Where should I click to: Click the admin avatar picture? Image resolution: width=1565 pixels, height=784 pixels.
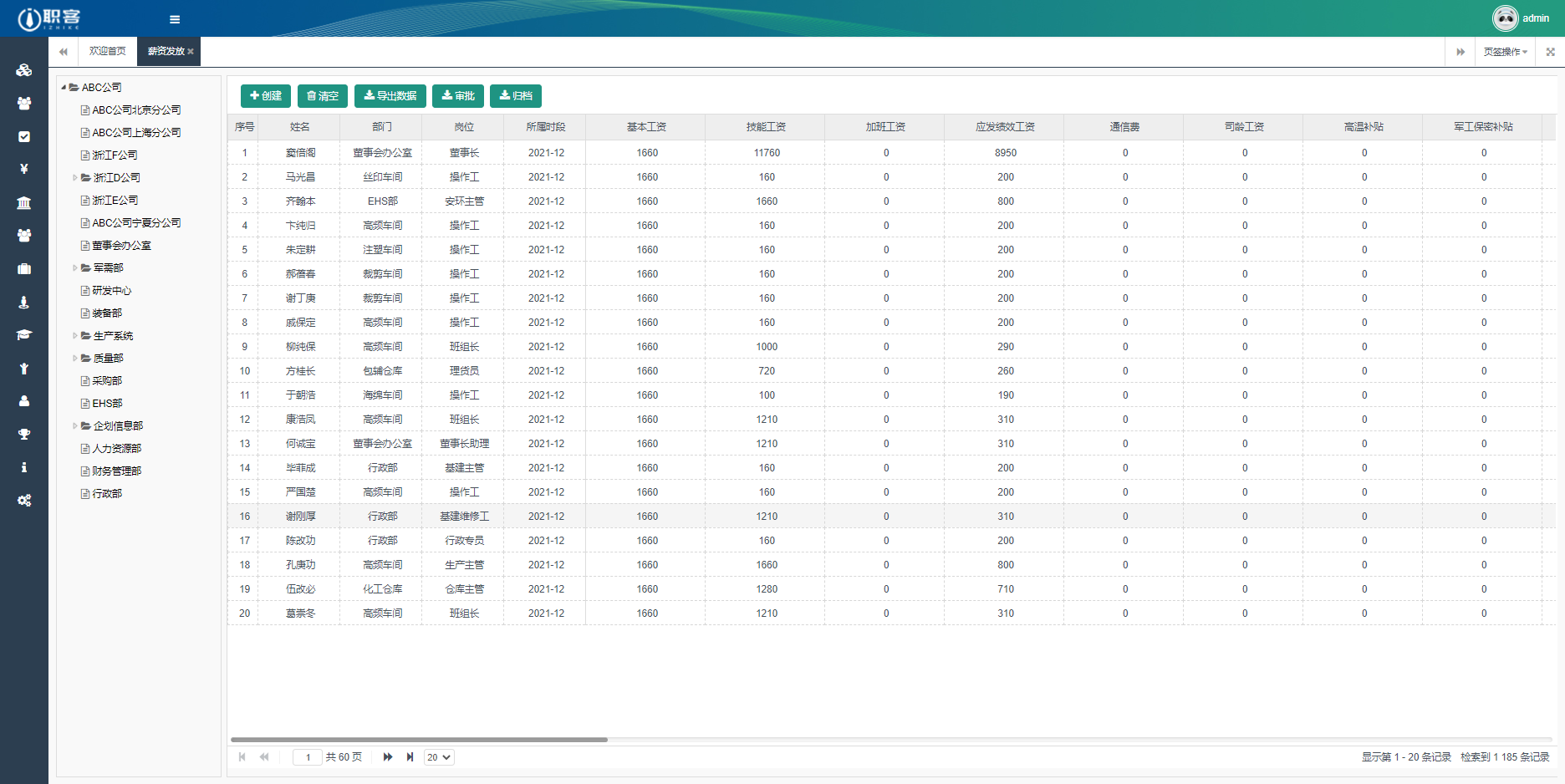pos(1505,18)
